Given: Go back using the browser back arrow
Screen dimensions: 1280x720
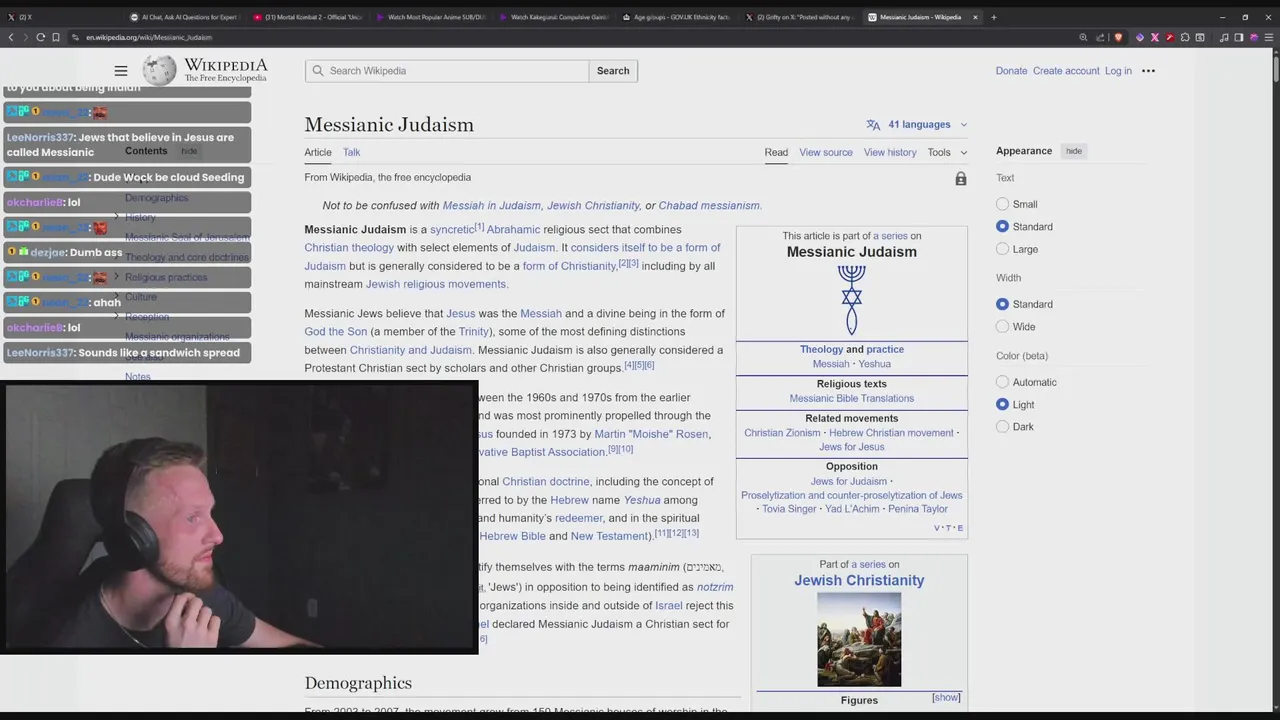Looking at the screenshot, I should (11, 37).
